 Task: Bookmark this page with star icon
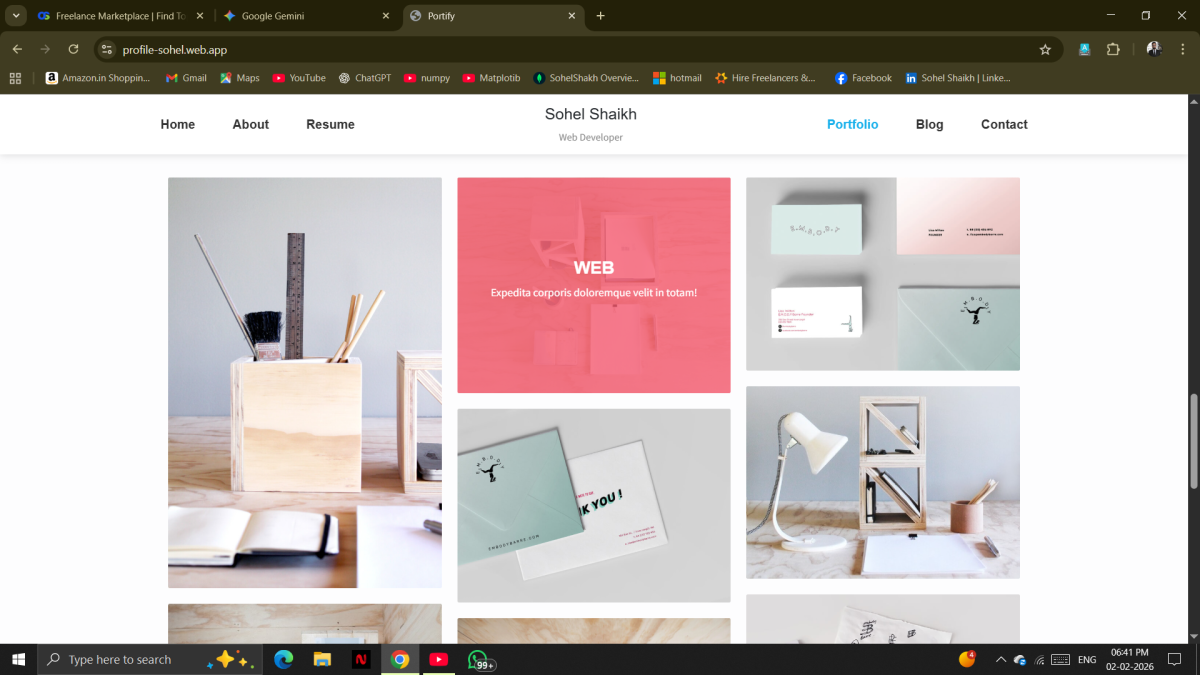click(x=1045, y=49)
